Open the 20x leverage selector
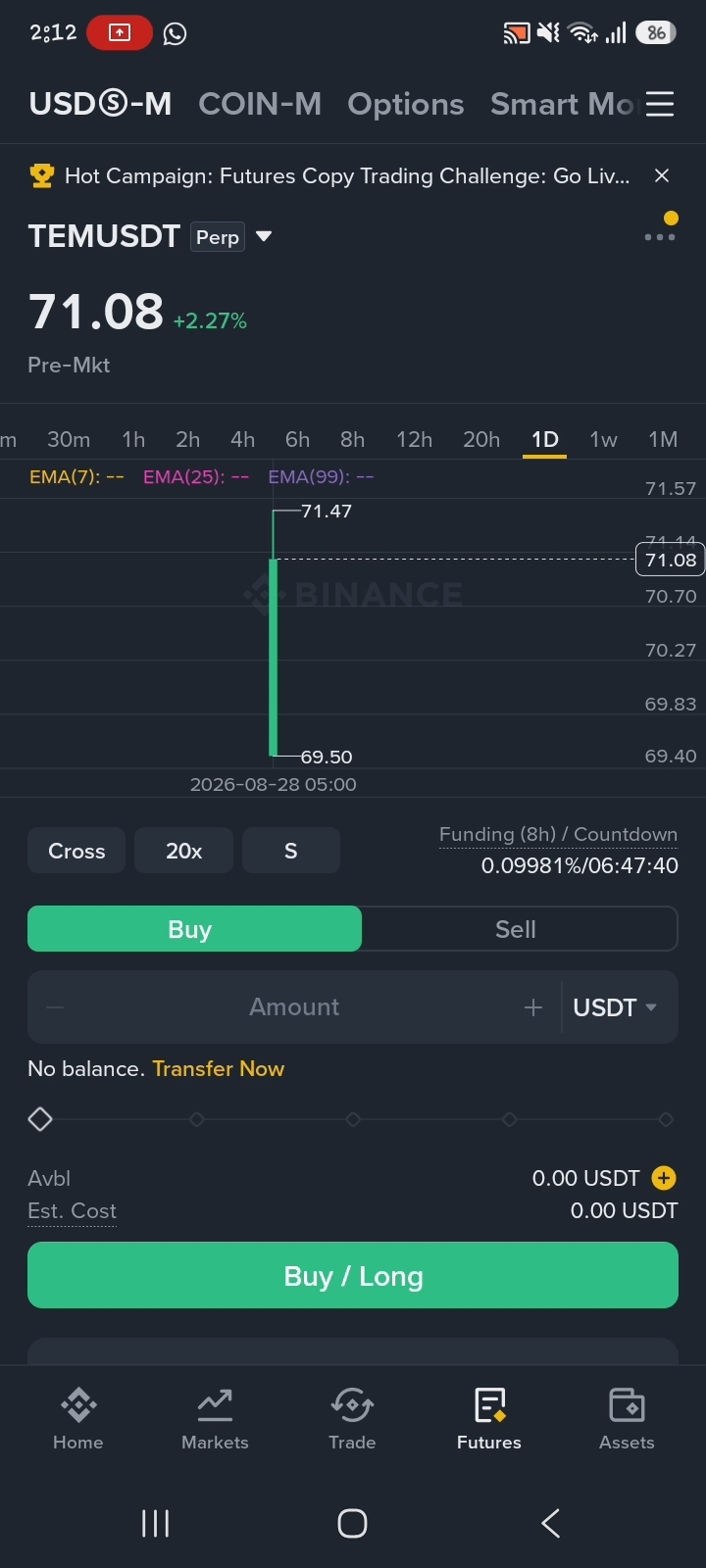This screenshot has width=706, height=1568. click(183, 851)
